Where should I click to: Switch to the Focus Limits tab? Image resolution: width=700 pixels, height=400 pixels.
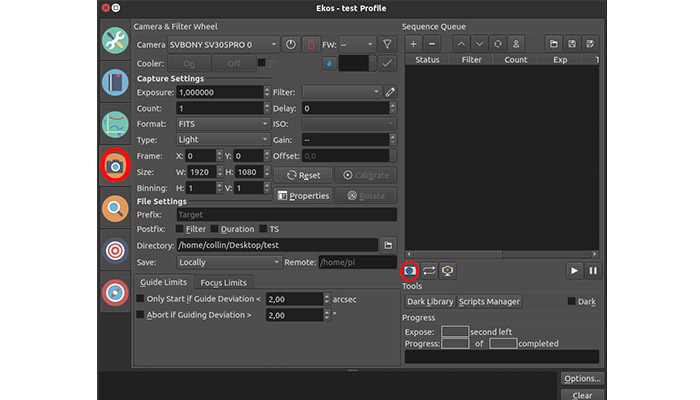click(223, 282)
